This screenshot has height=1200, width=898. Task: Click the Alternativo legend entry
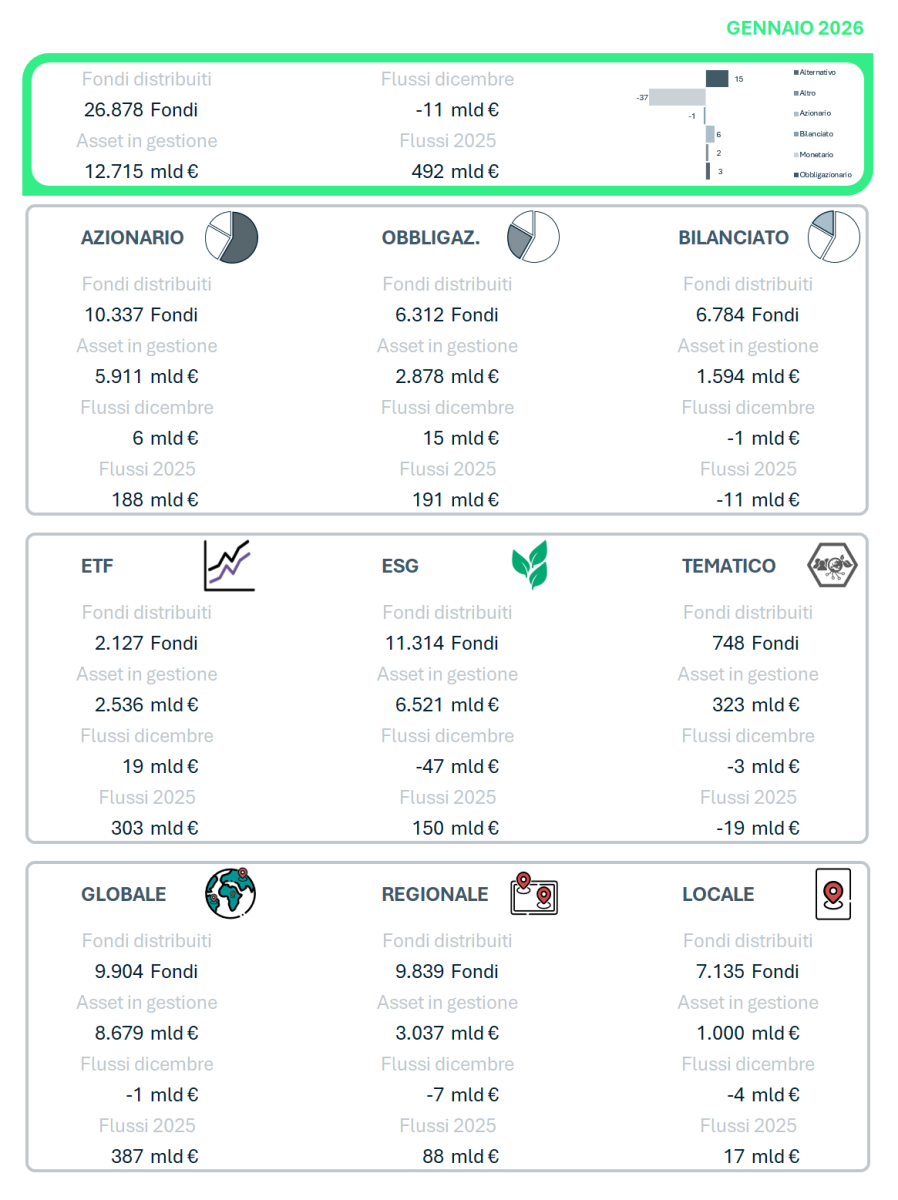818,73
